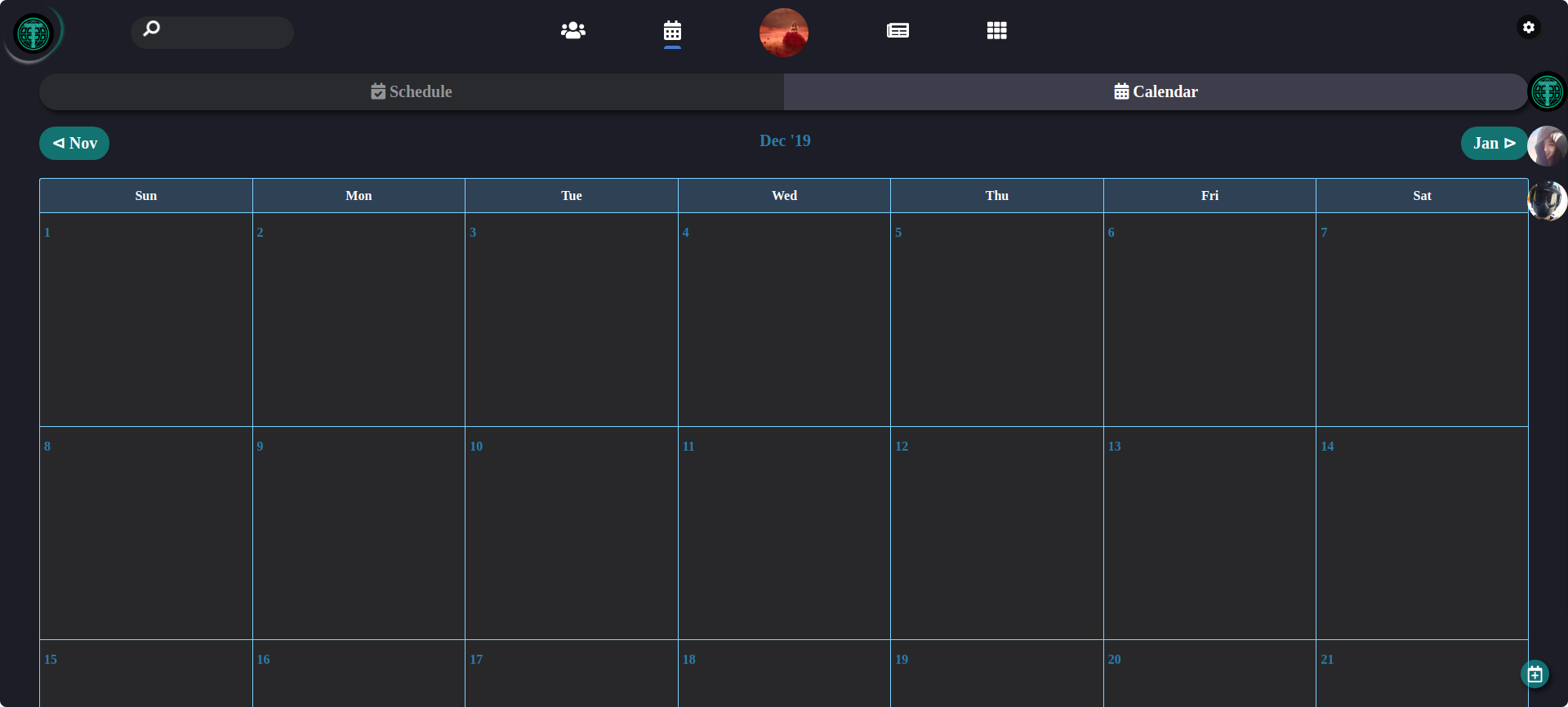Select day 21 in the calendar

point(1422,674)
